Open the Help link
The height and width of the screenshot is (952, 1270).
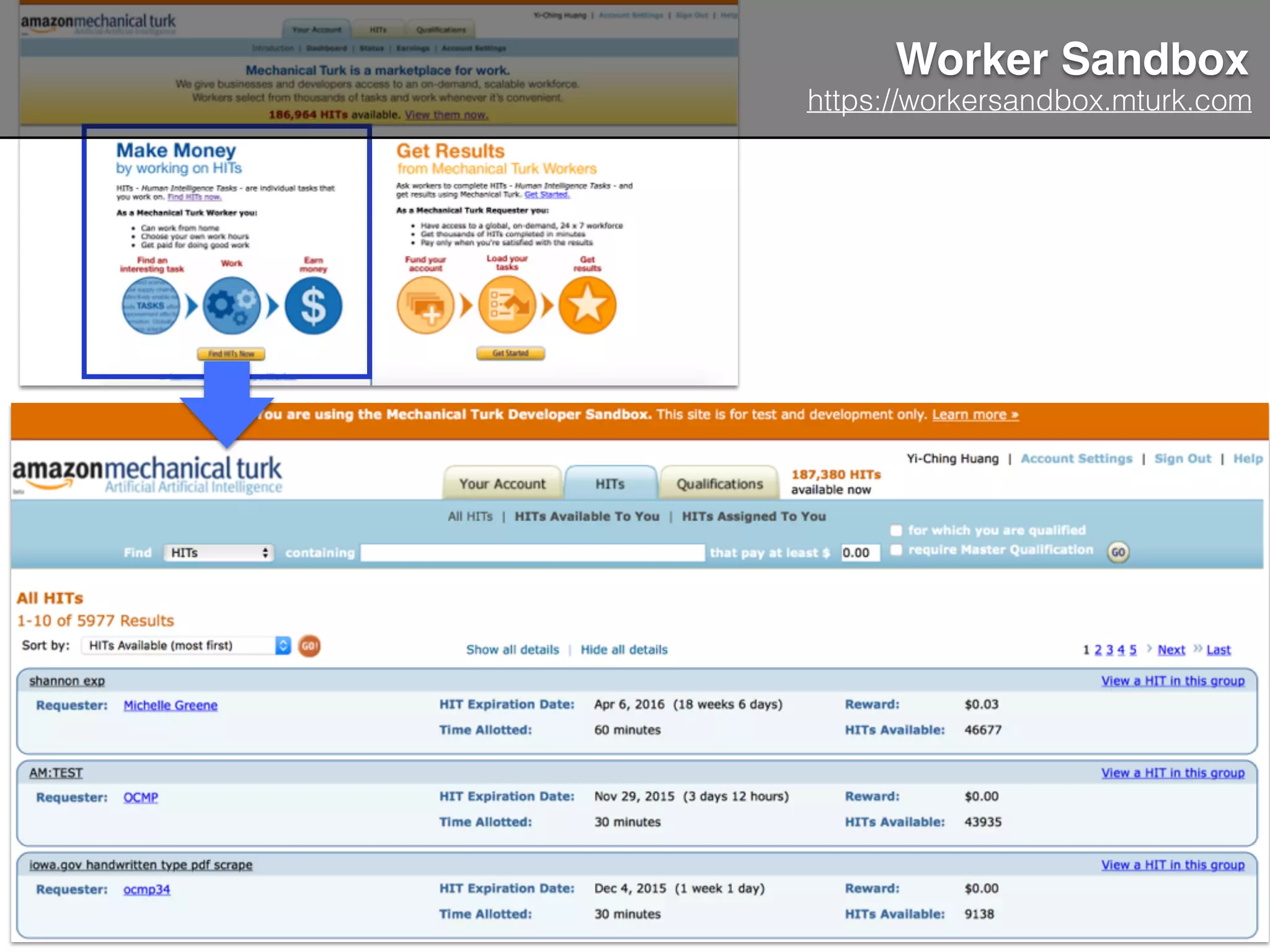(x=1248, y=459)
